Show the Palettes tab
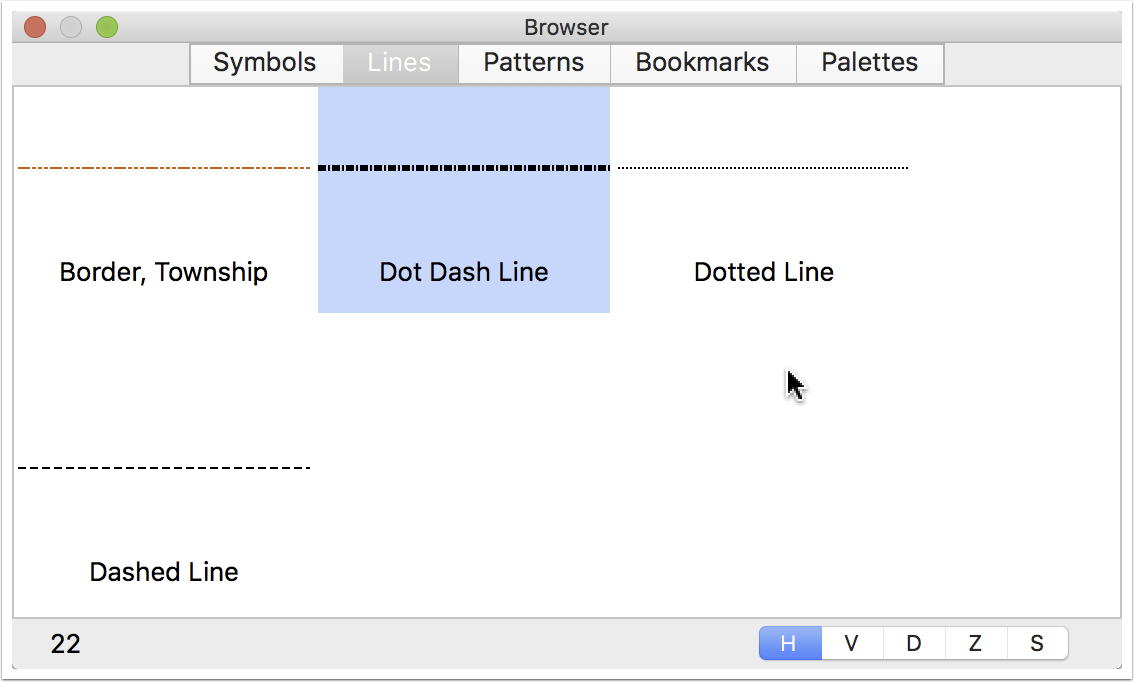The image size is (1134, 682). [870, 63]
